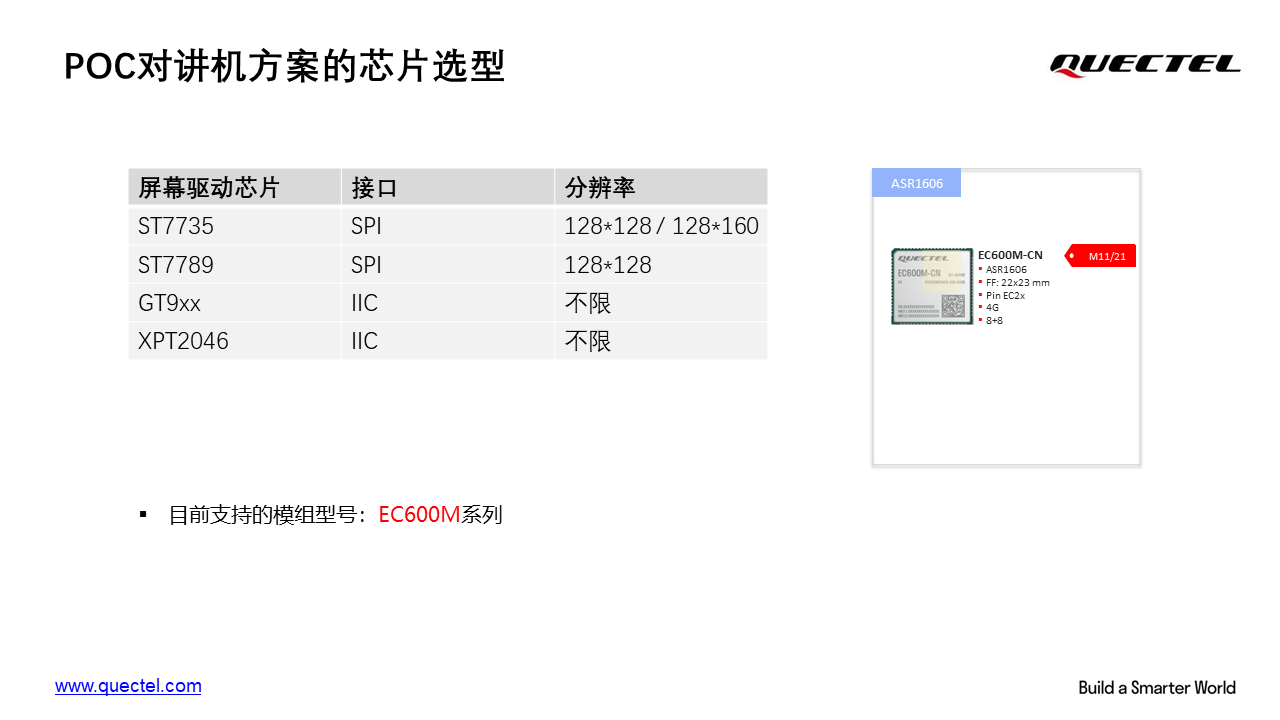The height and width of the screenshot is (720, 1280).
Task: Open the www.quectel.com link
Action: [x=128, y=686]
